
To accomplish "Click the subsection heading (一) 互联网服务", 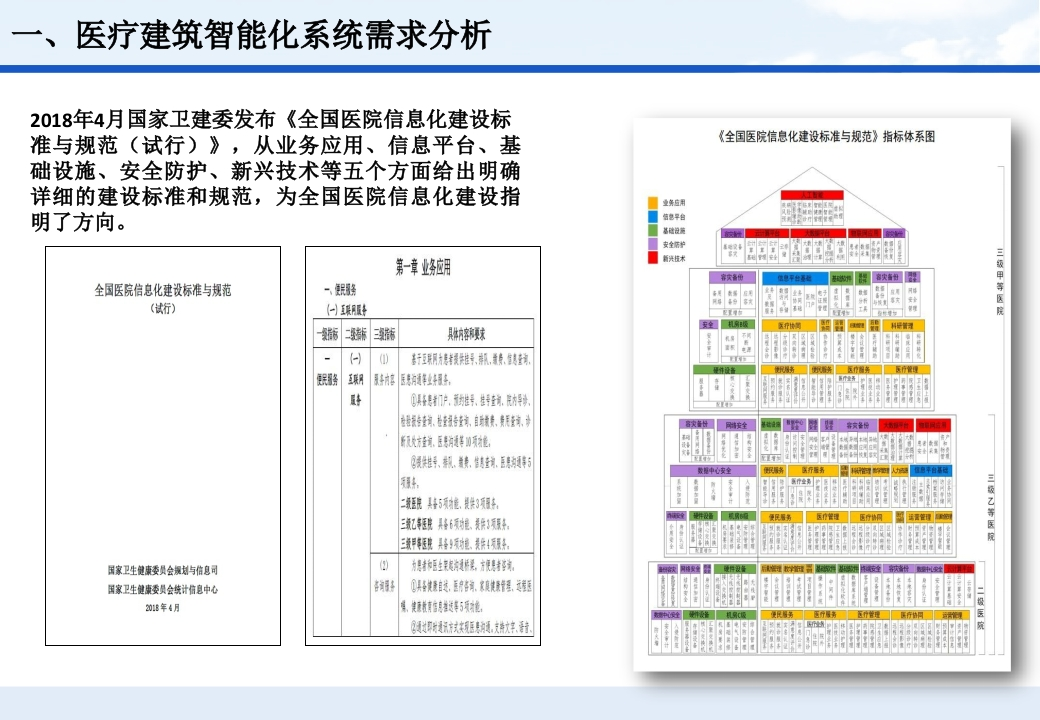I will 346,310.
